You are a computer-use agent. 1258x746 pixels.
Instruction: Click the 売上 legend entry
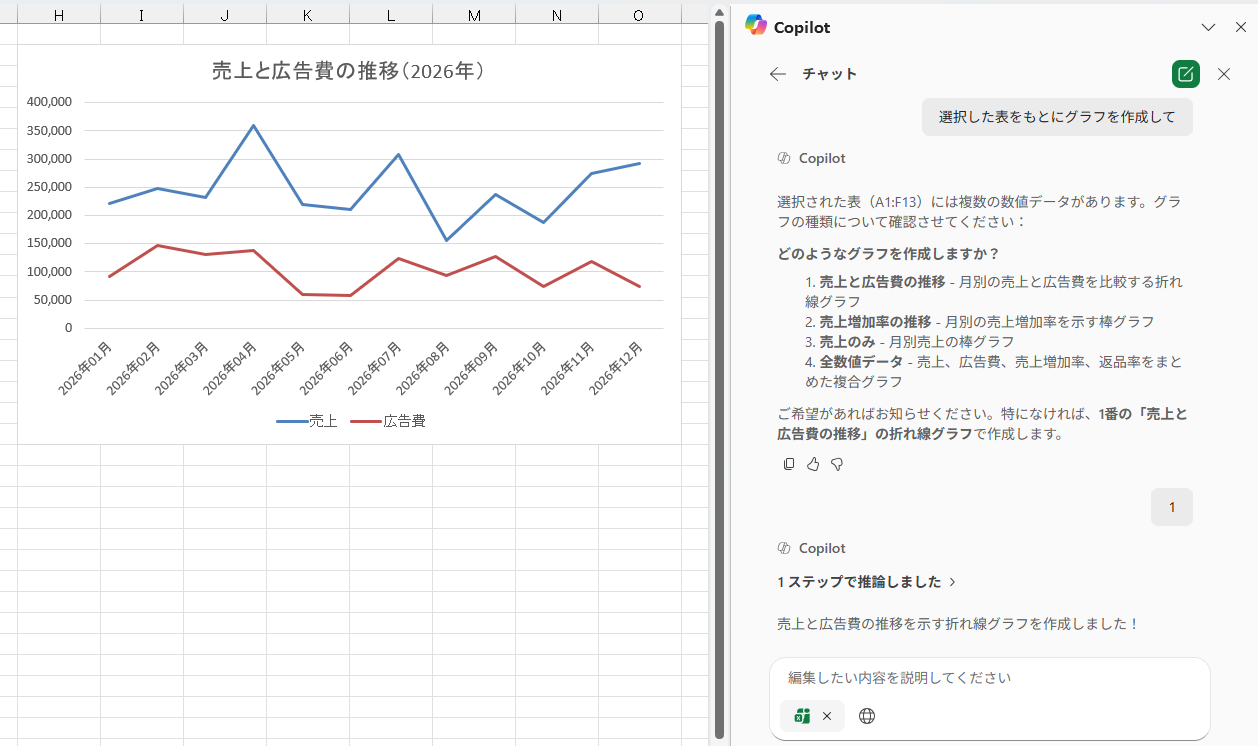click(308, 422)
